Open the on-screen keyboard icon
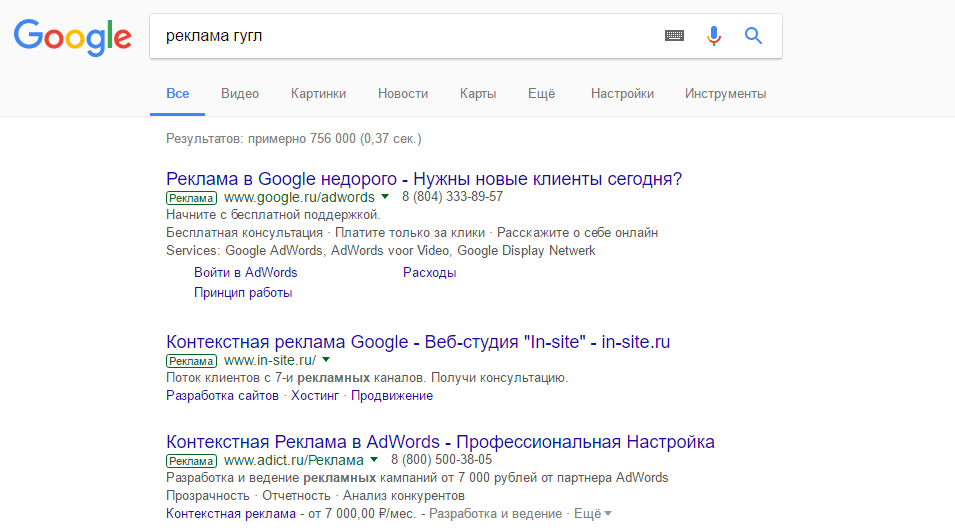This screenshot has width=955, height=532. [675, 36]
